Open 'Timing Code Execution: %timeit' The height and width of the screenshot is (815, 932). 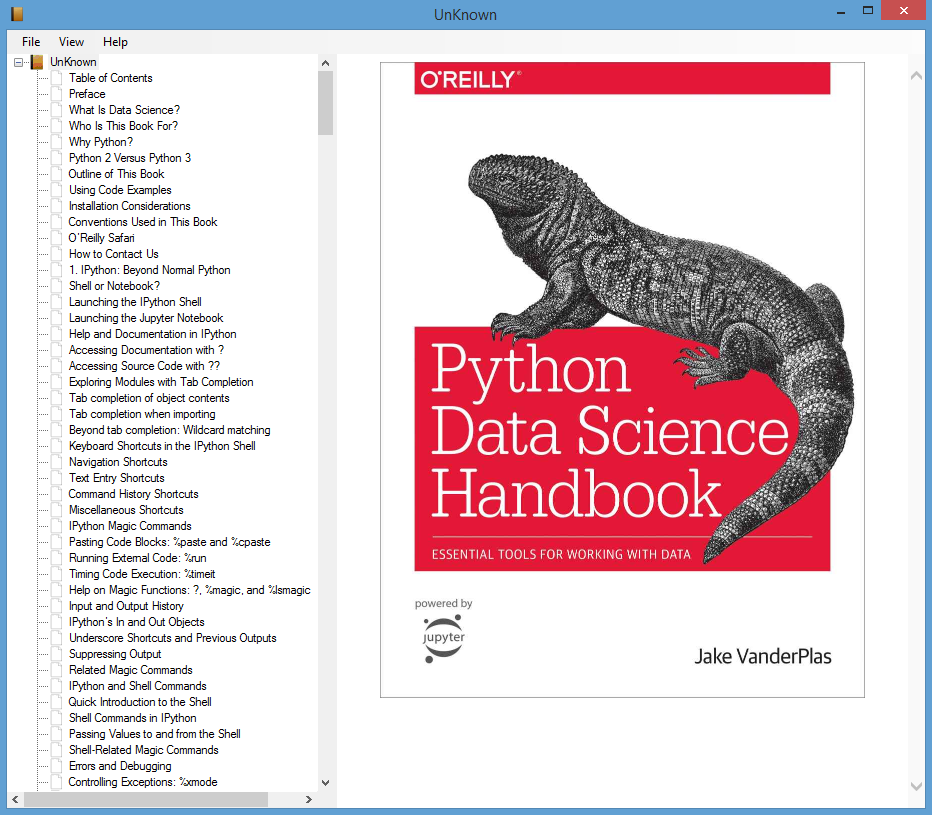pyautogui.click(x=142, y=574)
